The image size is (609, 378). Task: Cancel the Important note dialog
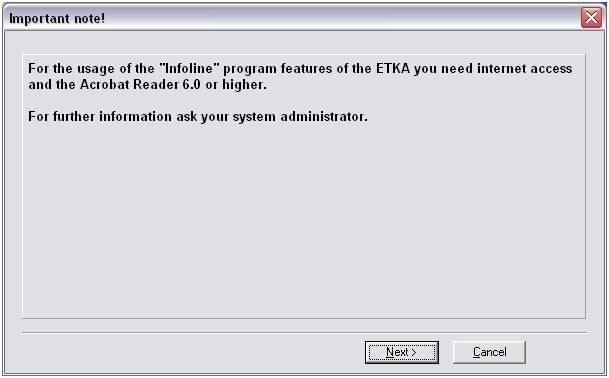click(489, 352)
